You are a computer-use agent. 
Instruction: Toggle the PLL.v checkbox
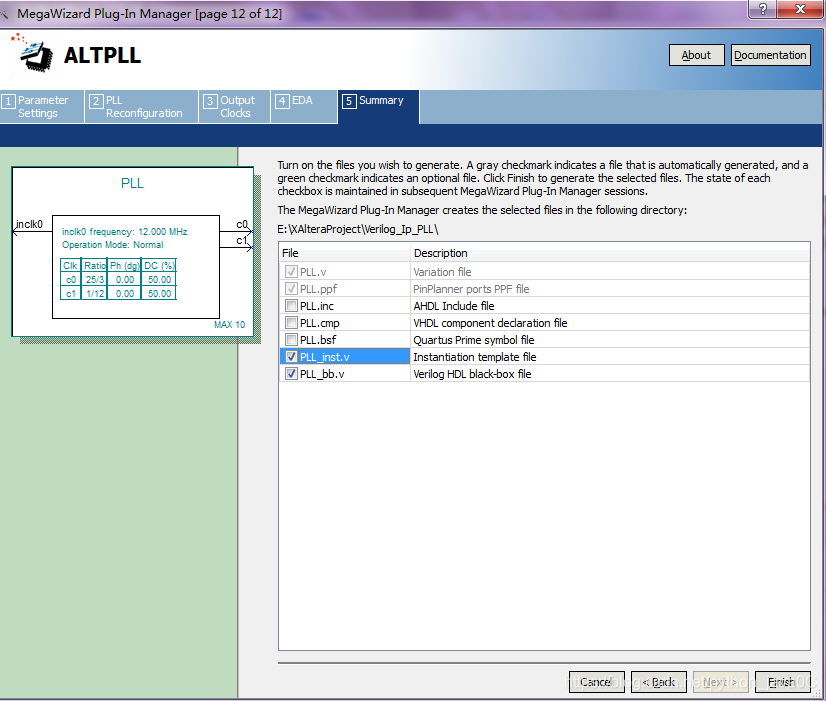click(291, 272)
